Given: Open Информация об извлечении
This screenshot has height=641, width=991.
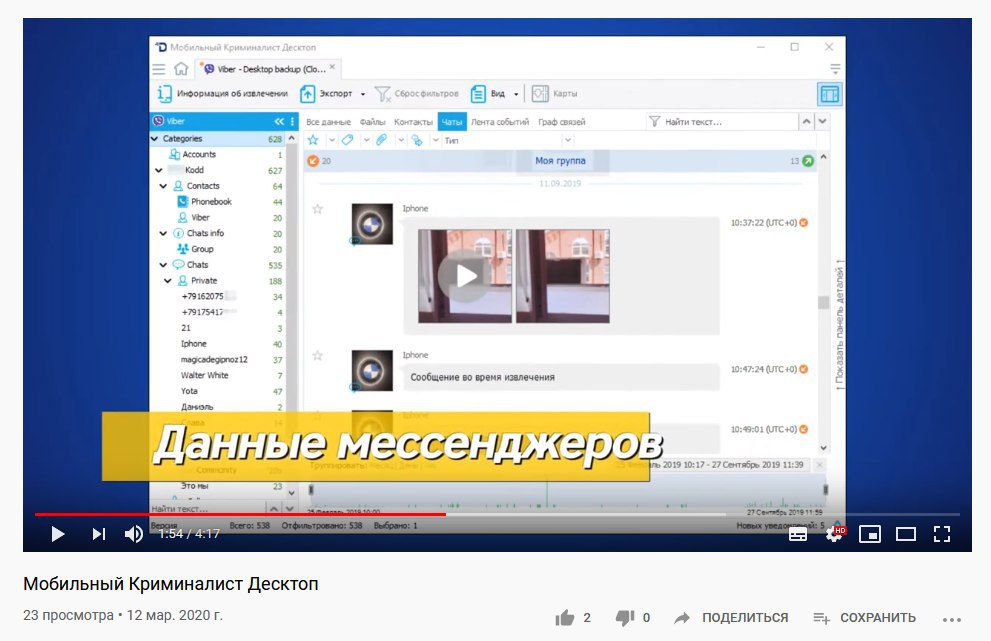Looking at the screenshot, I should click(222, 94).
